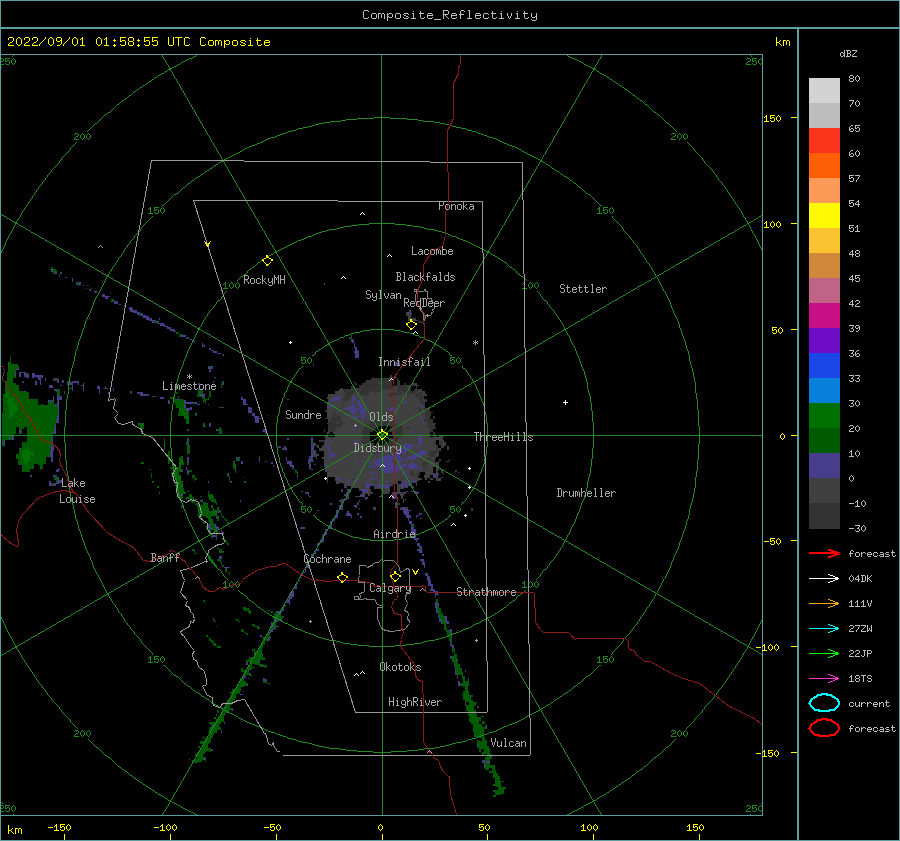Pick the light gray 70–80 dBZ band
900x841 pixels.
coord(824,91)
